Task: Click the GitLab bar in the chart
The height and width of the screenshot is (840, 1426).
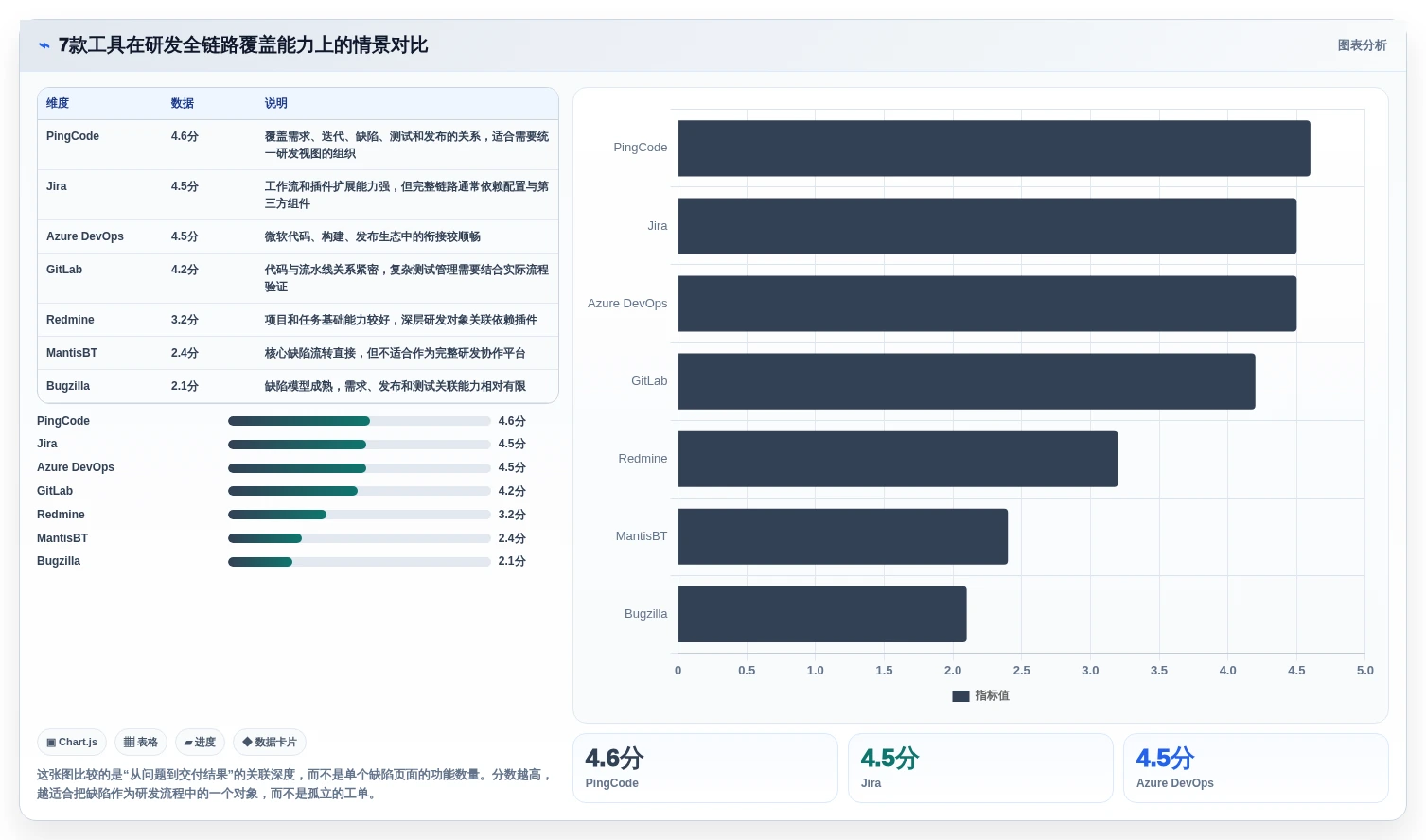Action: [x=966, y=381]
